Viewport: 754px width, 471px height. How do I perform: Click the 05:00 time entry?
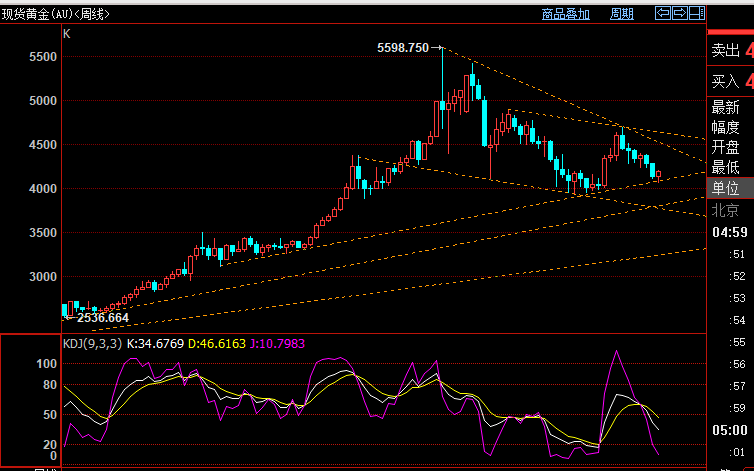coord(730,430)
